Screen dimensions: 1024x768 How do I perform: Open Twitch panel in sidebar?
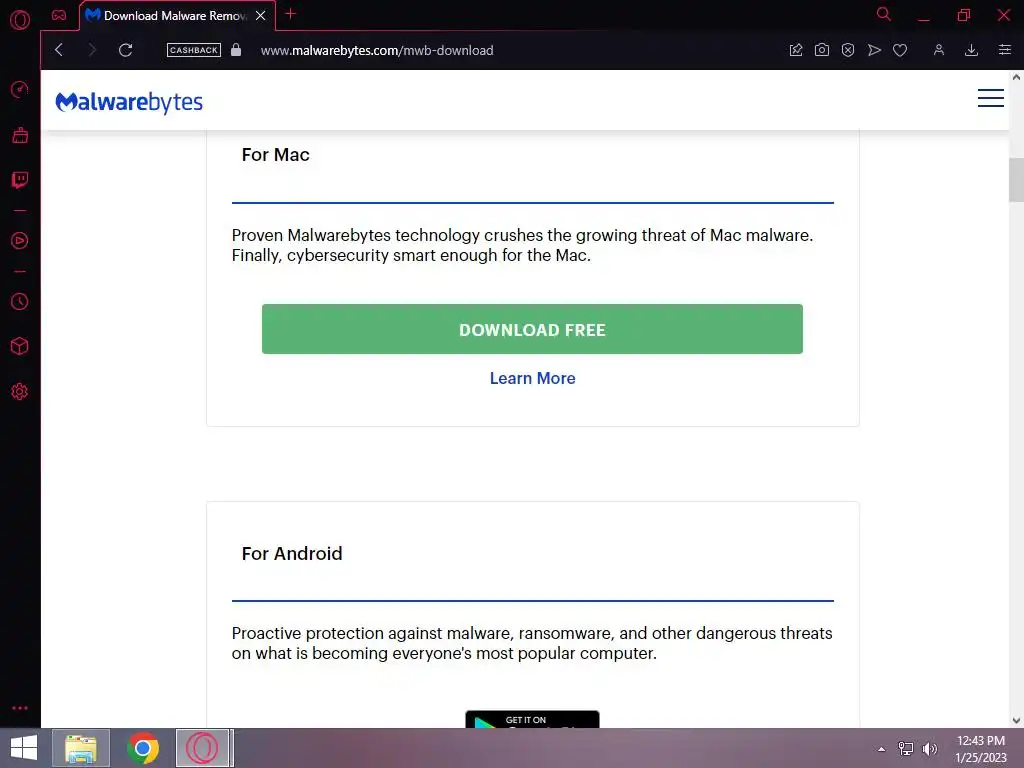(20, 180)
